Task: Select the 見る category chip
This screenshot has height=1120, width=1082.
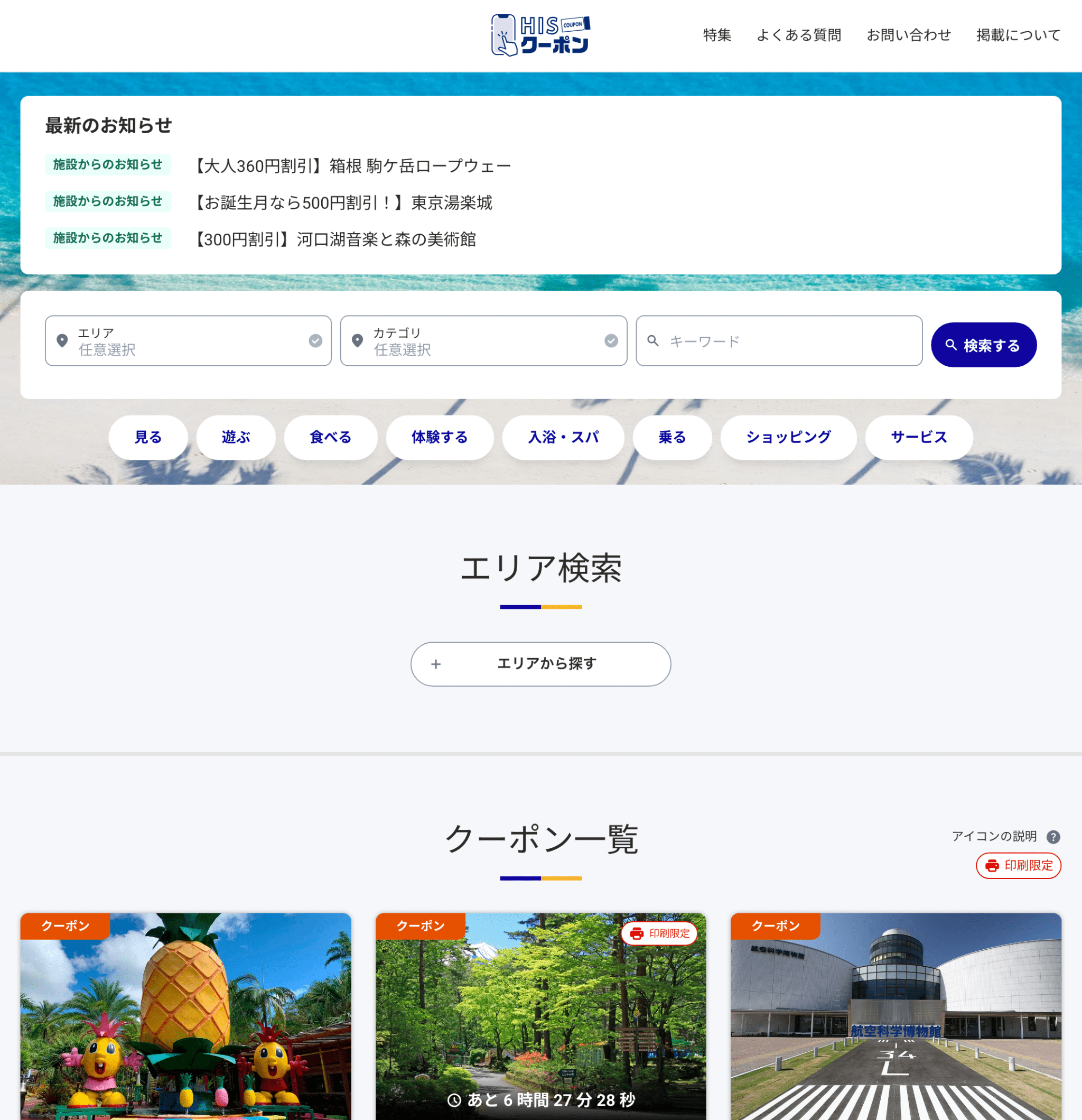Action: [x=148, y=437]
